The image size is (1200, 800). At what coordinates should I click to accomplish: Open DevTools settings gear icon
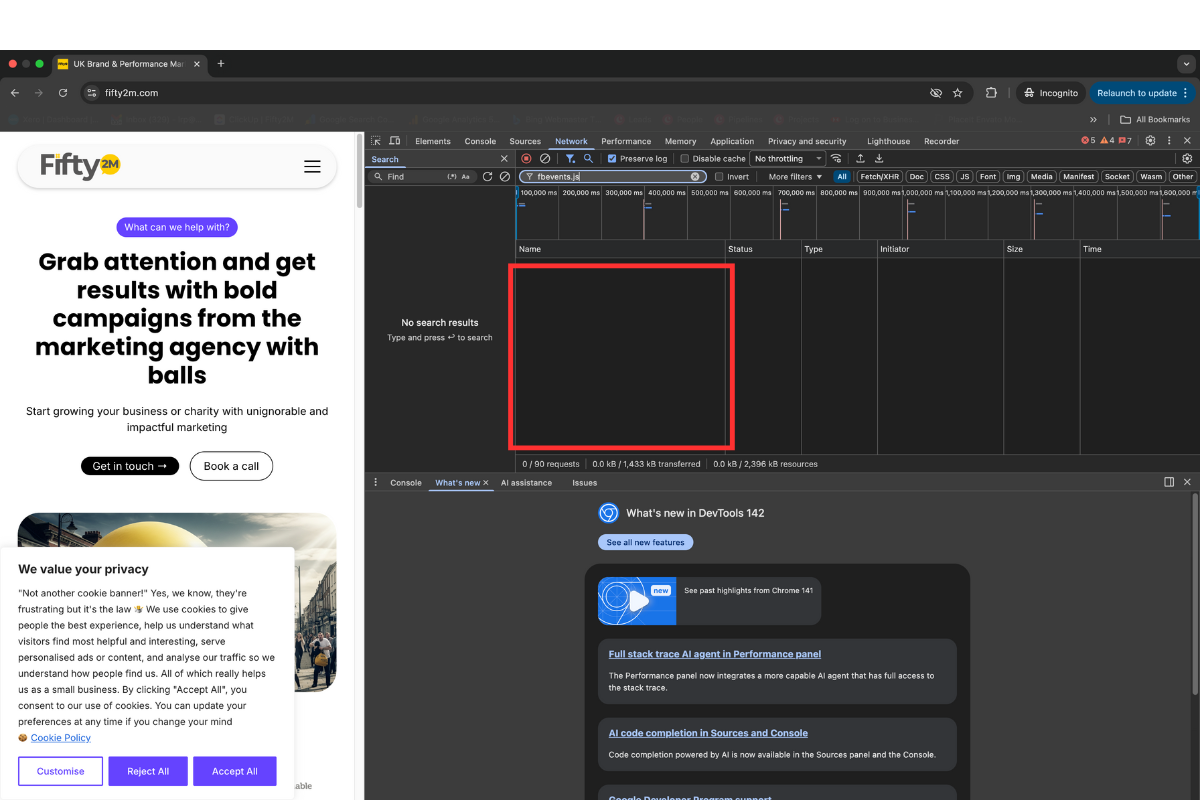click(x=1150, y=141)
